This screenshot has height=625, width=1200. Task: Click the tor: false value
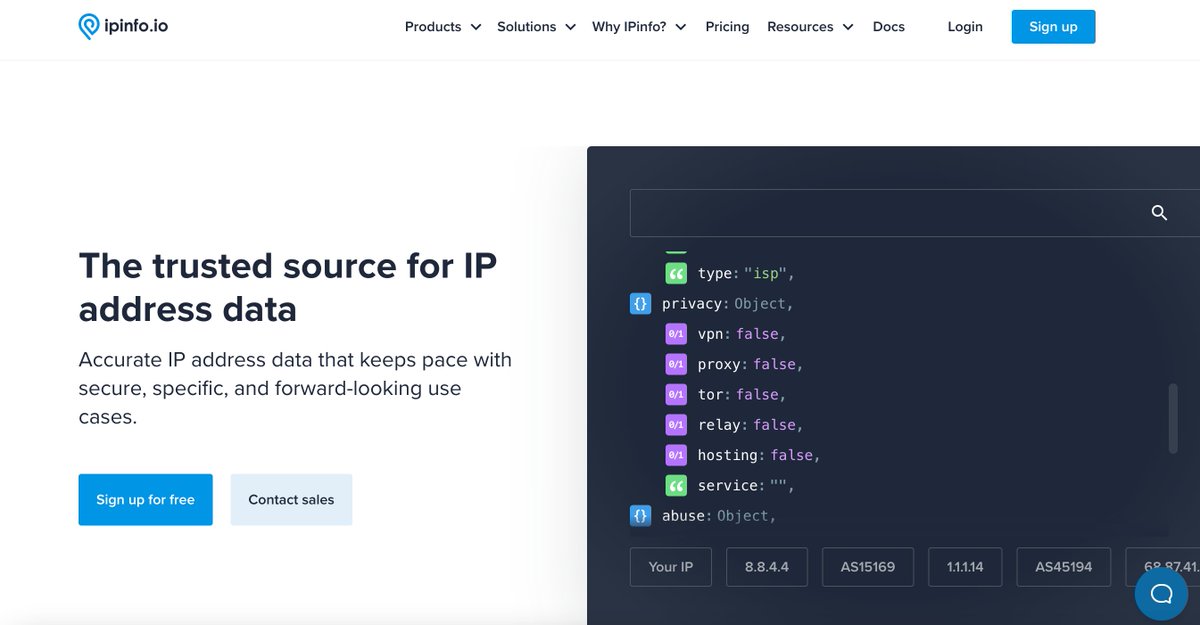coord(757,394)
